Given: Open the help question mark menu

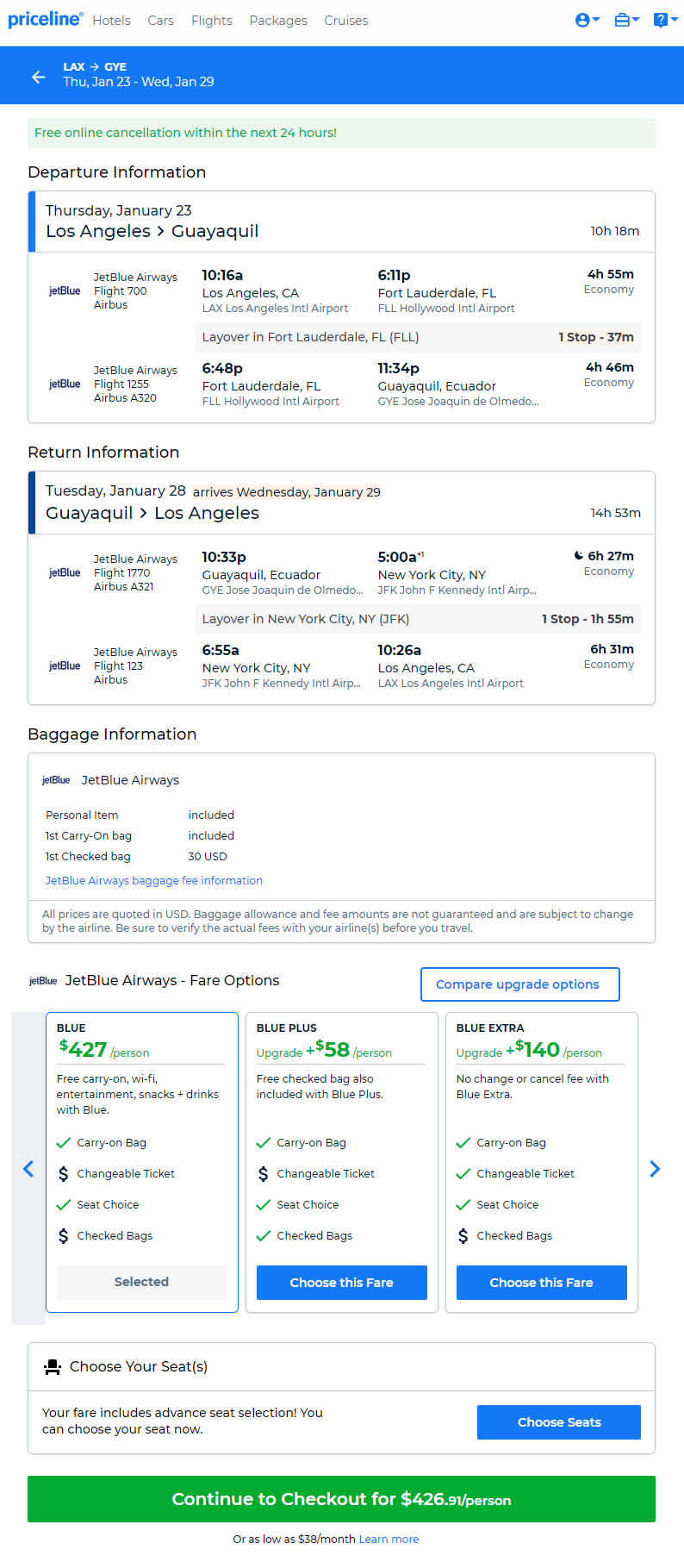Looking at the screenshot, I should point(665,20).
